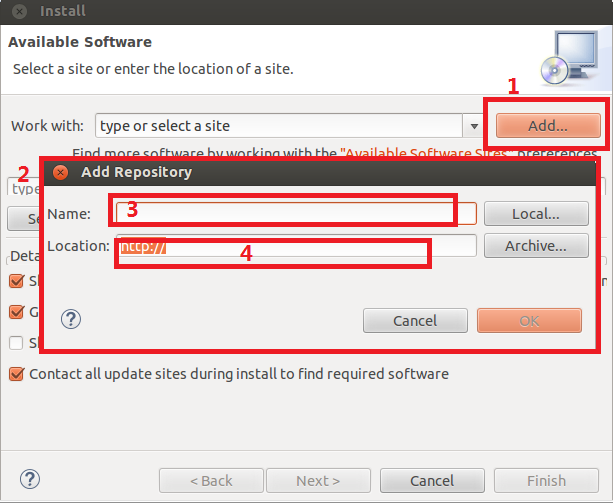
Task: Open help from the Install window's bottom-left icon
Action: tap(30, 480)
